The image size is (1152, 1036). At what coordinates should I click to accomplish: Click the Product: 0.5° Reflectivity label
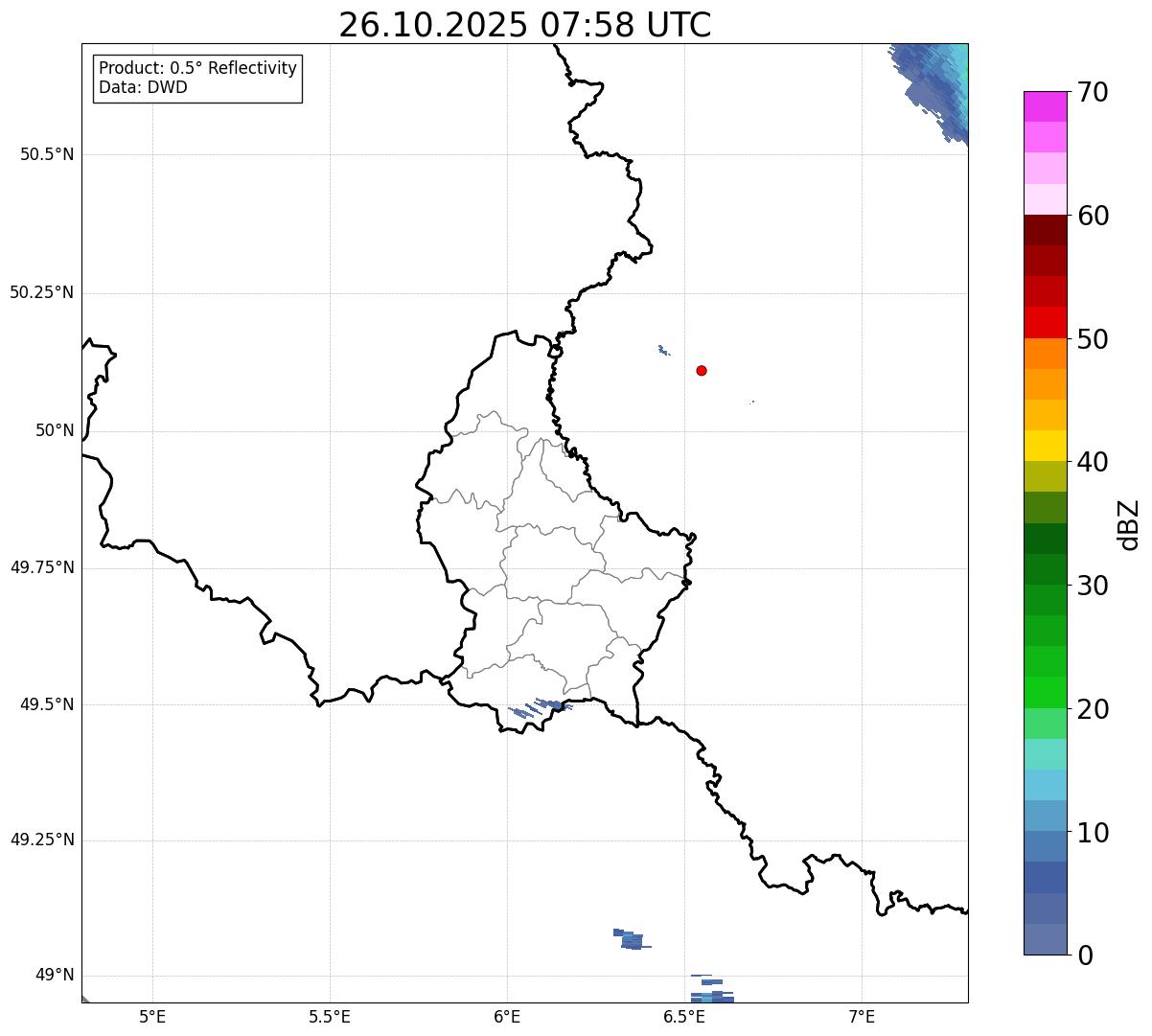(x=197, y=68)
